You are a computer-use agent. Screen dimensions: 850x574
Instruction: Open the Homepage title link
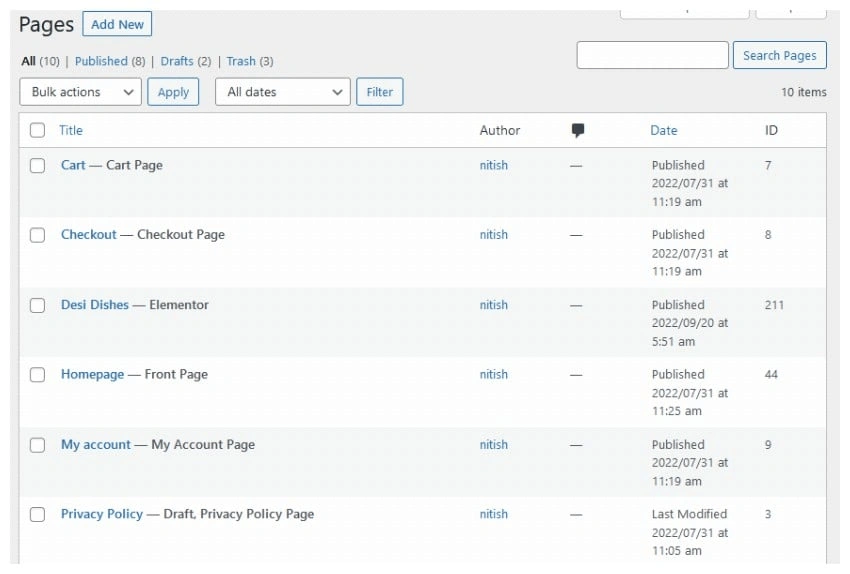[x=92, y=375]
